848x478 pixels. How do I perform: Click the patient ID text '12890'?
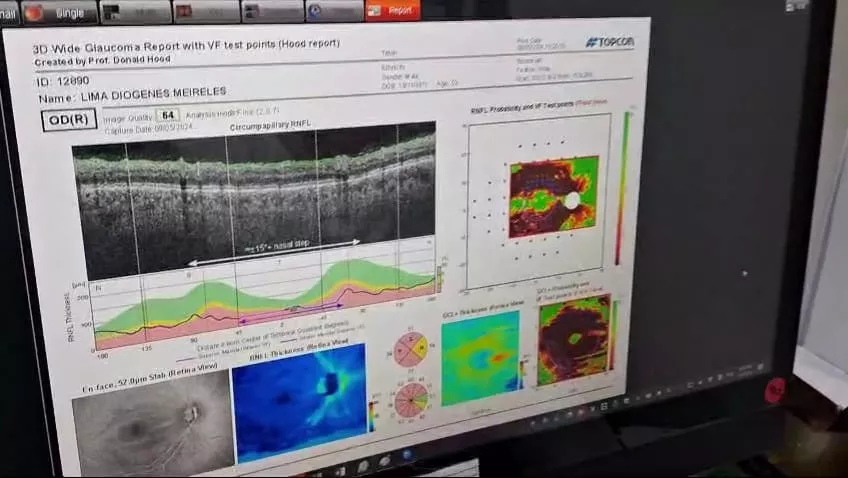73,81
